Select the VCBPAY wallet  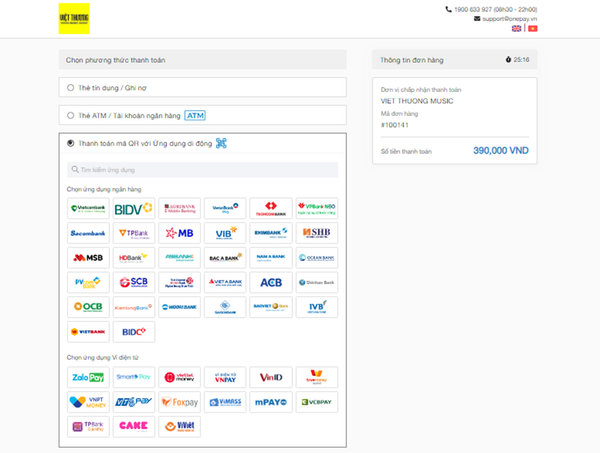point(317,402)
